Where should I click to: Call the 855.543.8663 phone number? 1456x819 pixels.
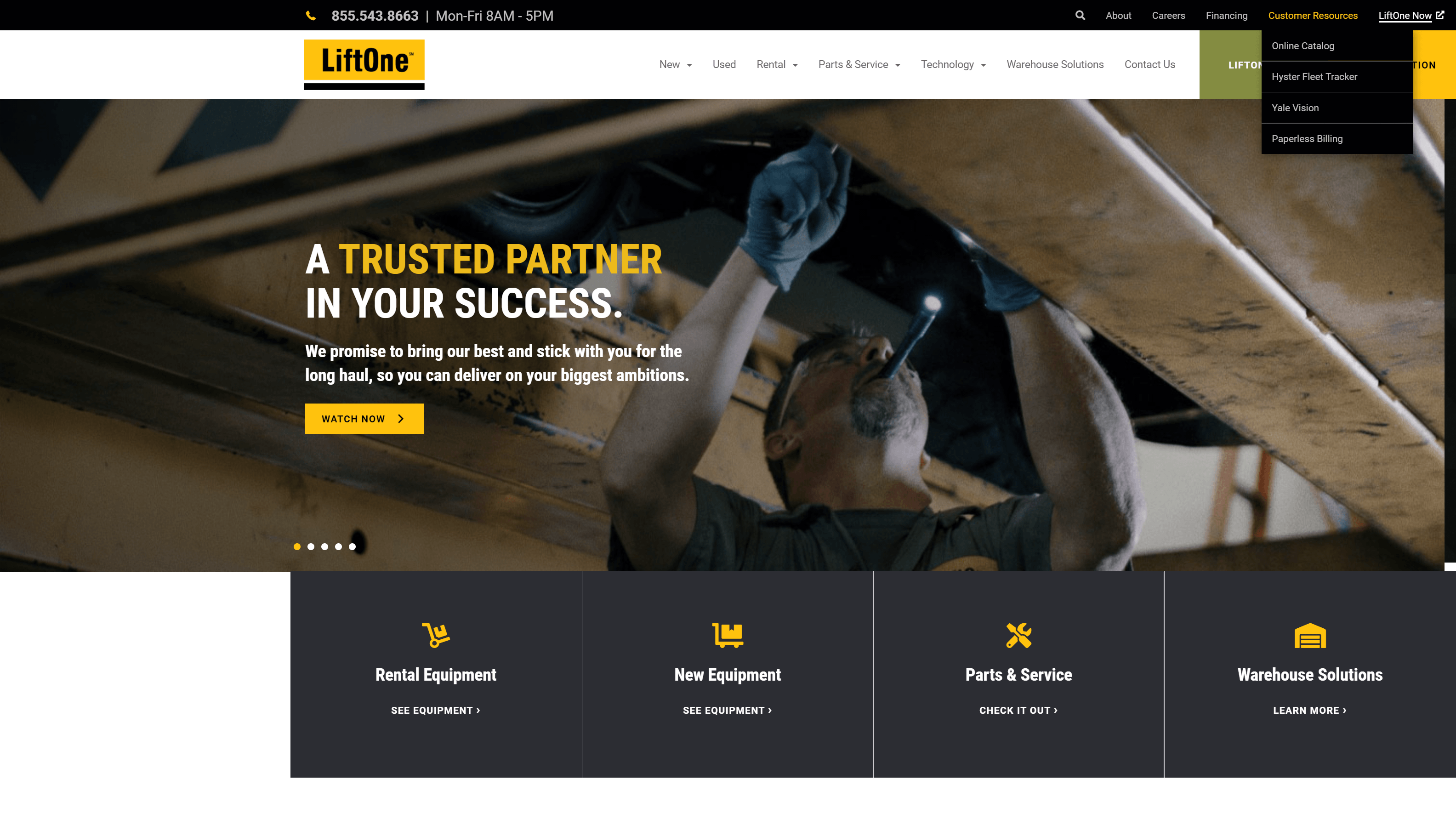pyautogui.click(x=375, y=16)
